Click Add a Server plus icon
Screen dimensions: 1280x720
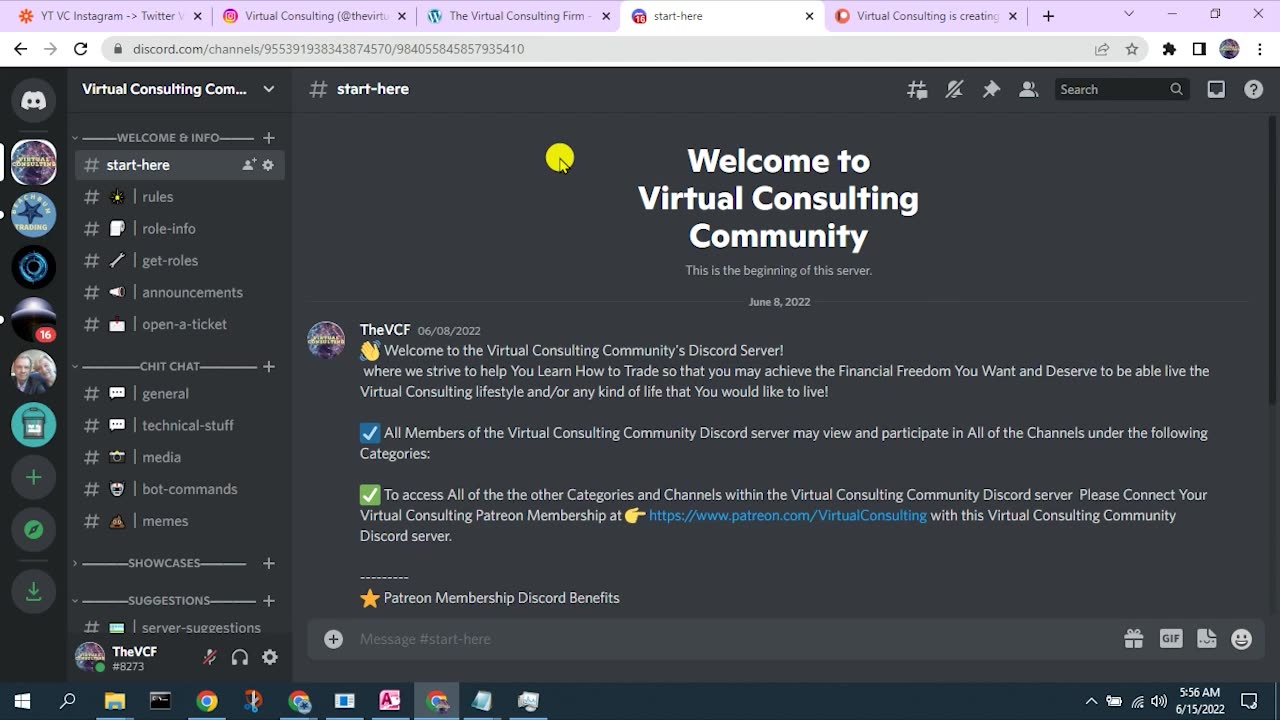pos(33,478)
